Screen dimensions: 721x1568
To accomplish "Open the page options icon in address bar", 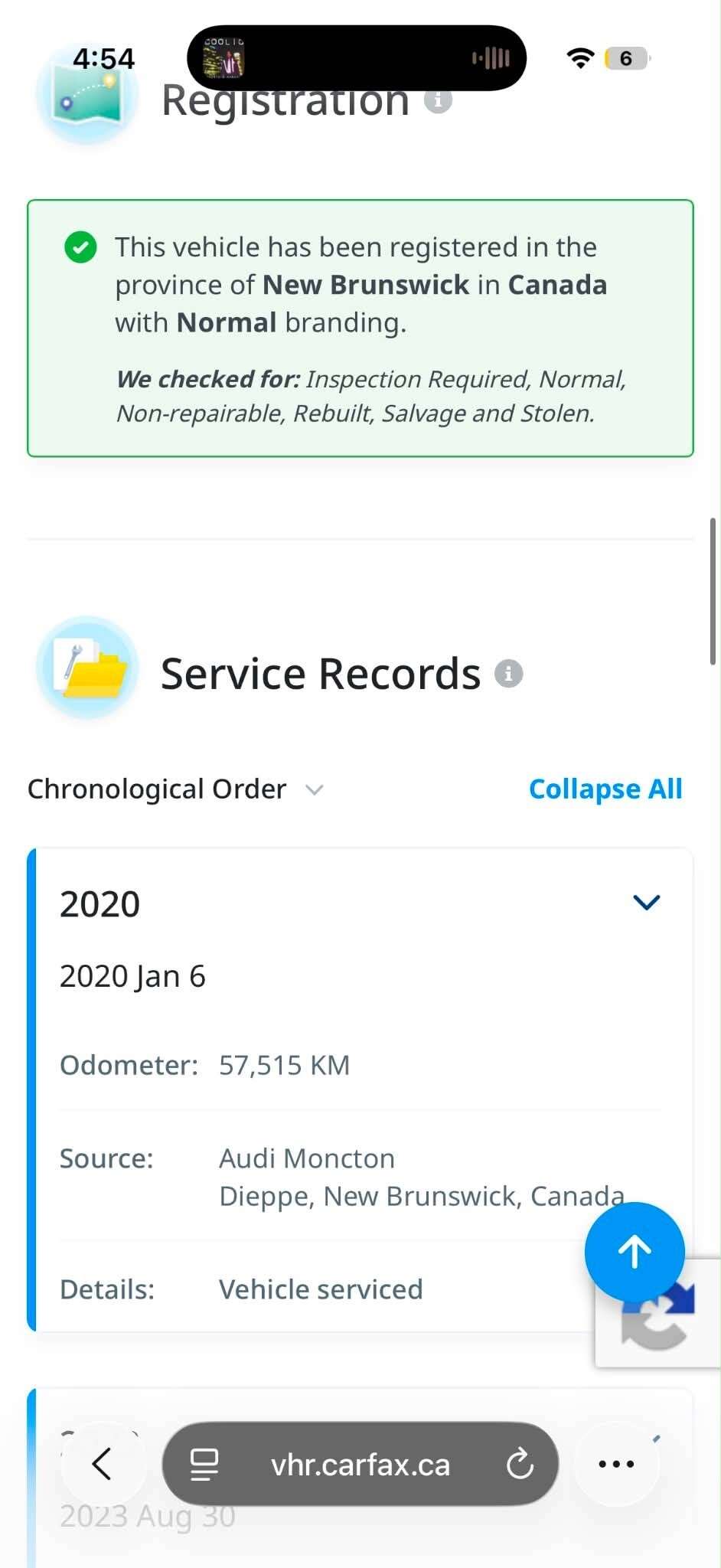I will point(204,1464).
